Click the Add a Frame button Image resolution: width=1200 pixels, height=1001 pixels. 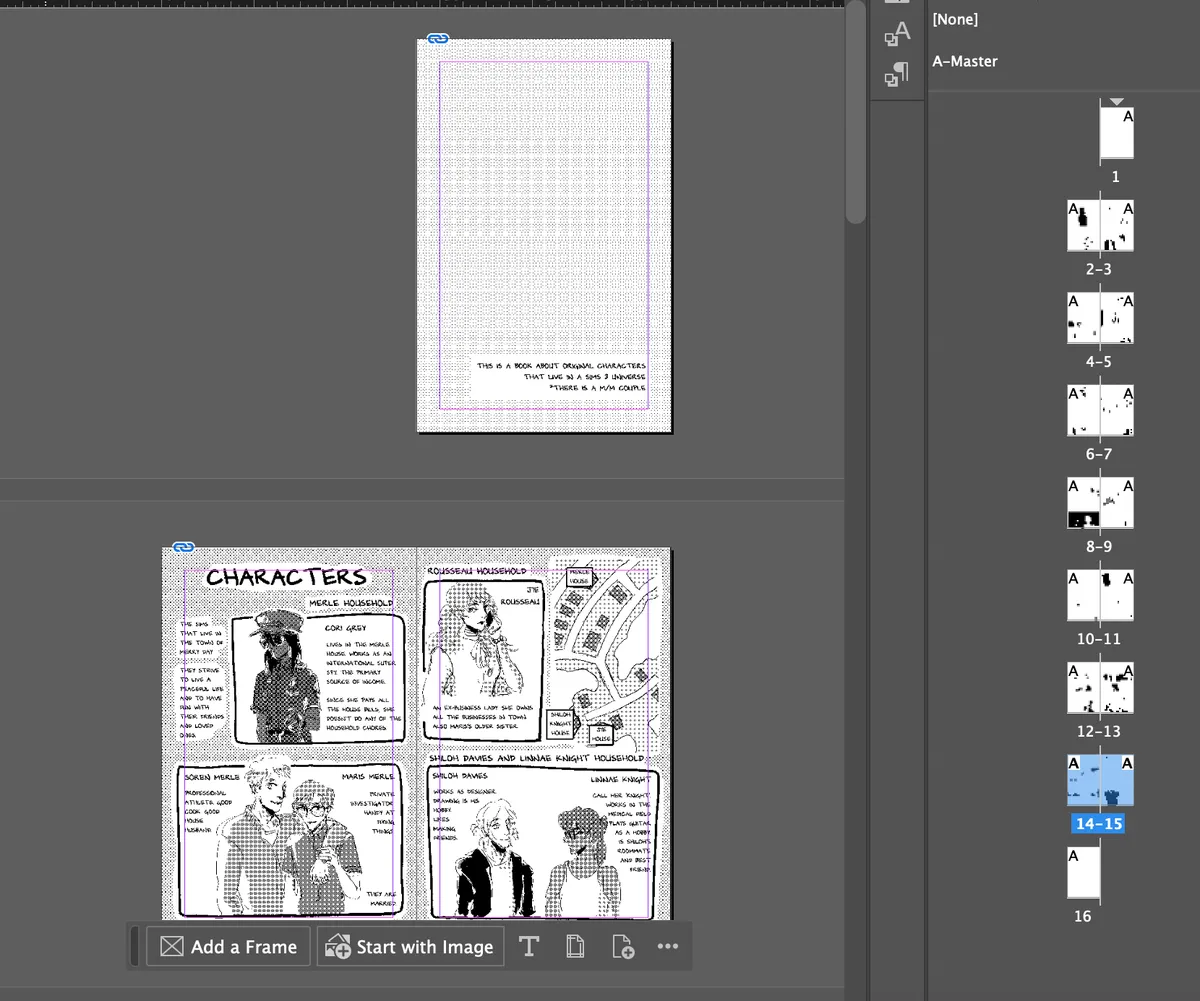pyautogui.click(x=230, y=946)
